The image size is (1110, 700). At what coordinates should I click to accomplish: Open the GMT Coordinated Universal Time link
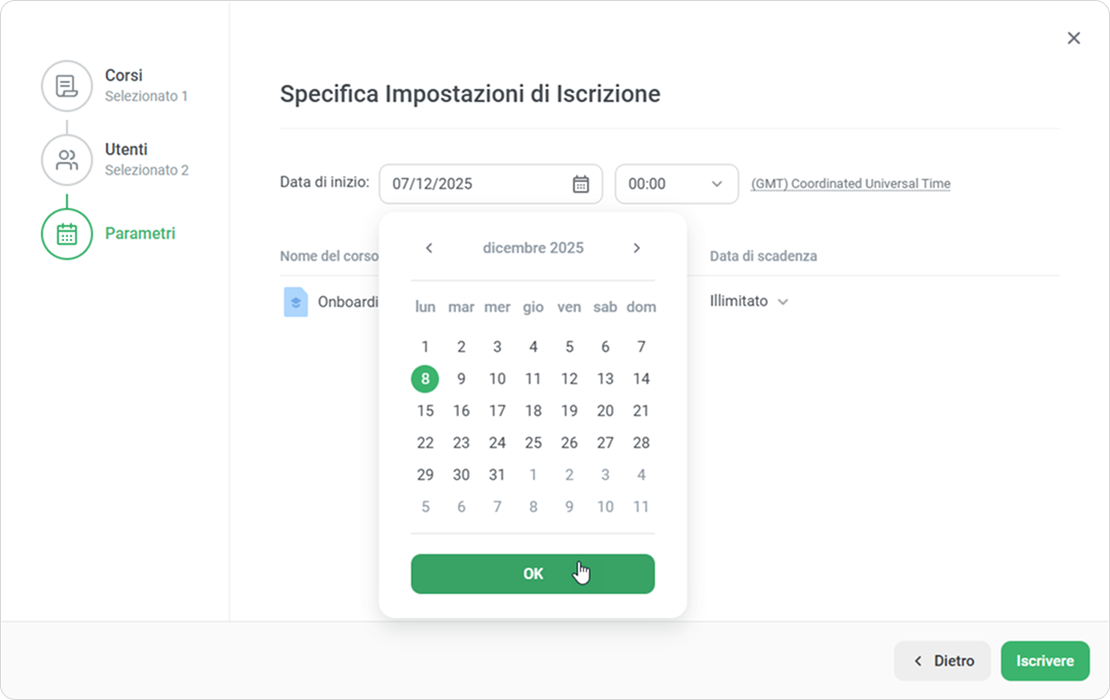[851, 184]
